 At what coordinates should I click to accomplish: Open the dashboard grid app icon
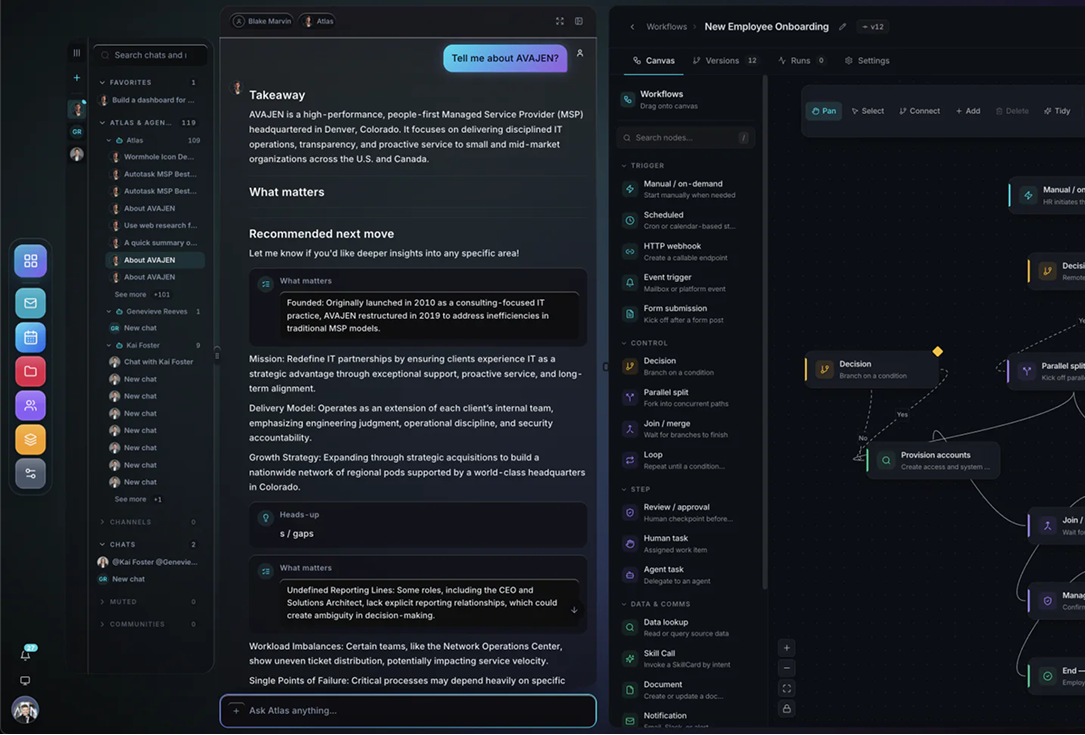(30, 261)
